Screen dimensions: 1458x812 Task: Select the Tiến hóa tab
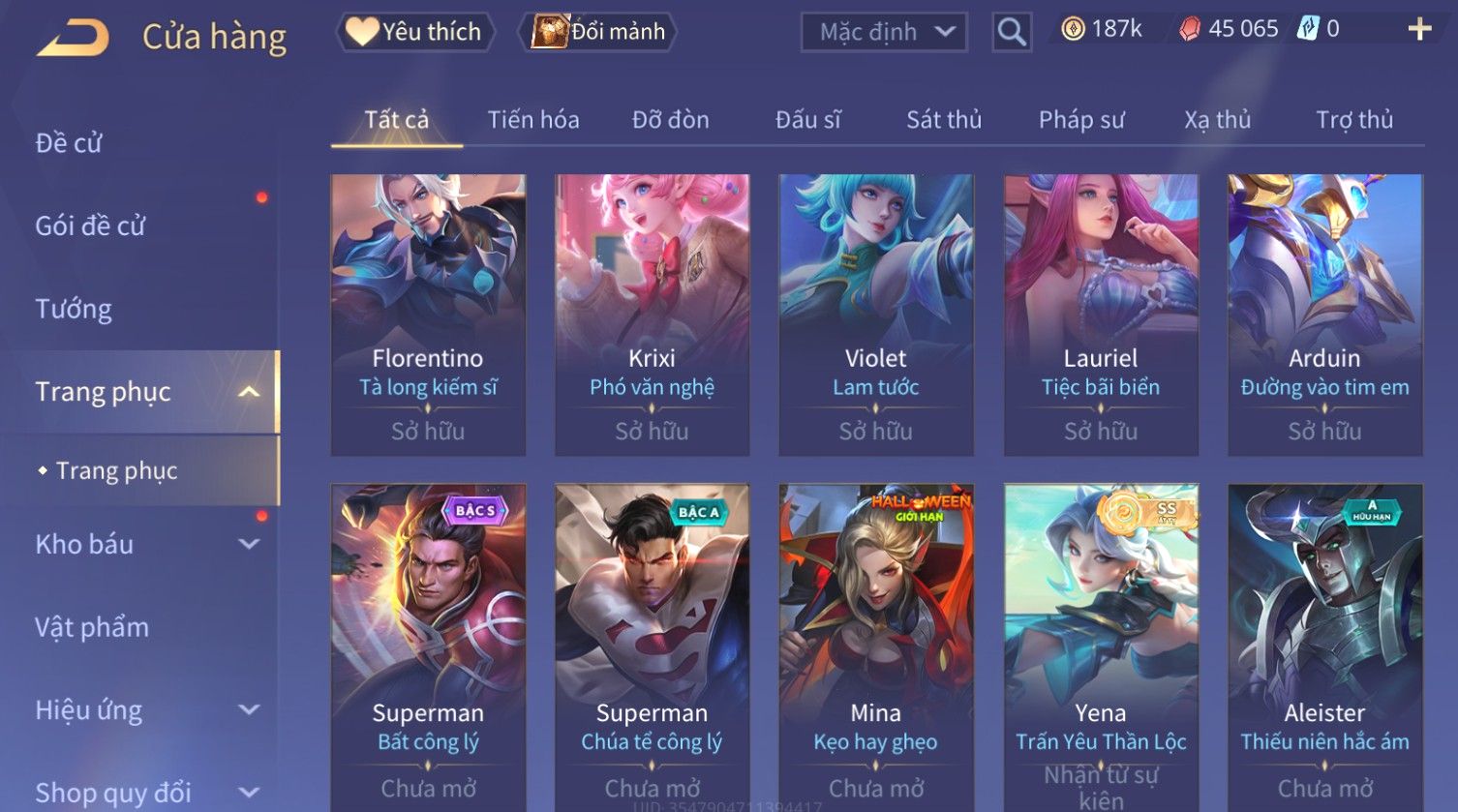point(533,120)
